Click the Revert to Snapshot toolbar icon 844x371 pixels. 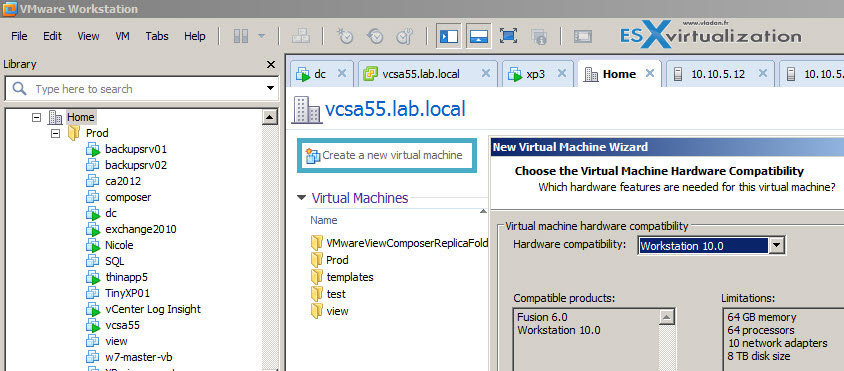[x=375, y=36]
